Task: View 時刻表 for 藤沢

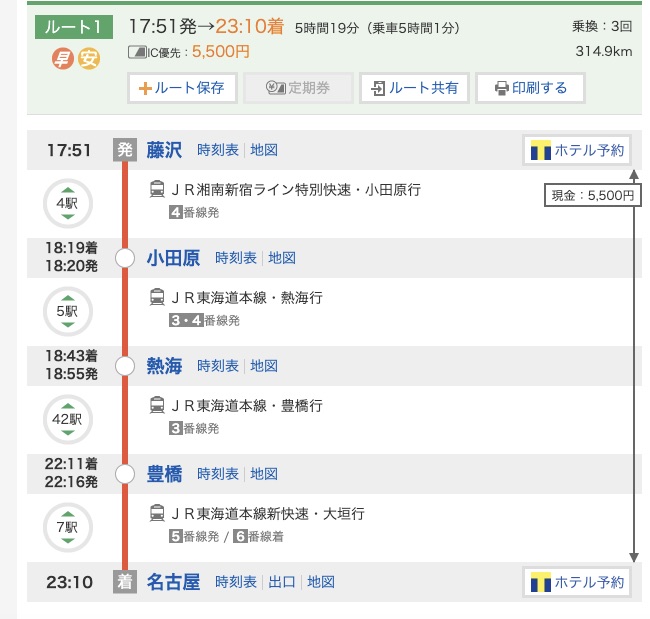Action: tap(218, 150)
